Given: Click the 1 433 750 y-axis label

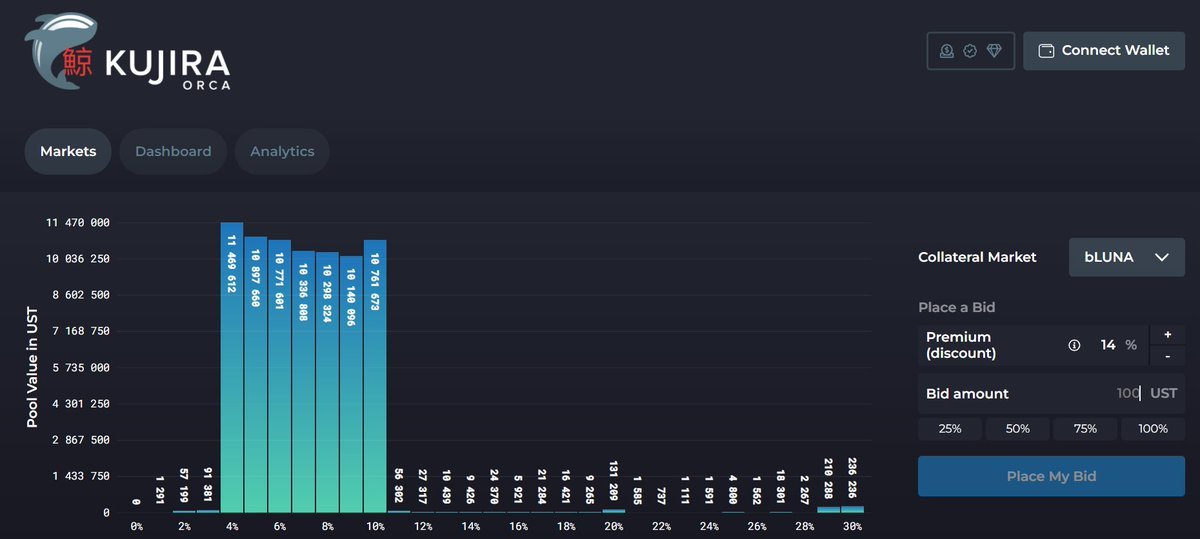Looking at the screenshot, I should coord(82,476).
